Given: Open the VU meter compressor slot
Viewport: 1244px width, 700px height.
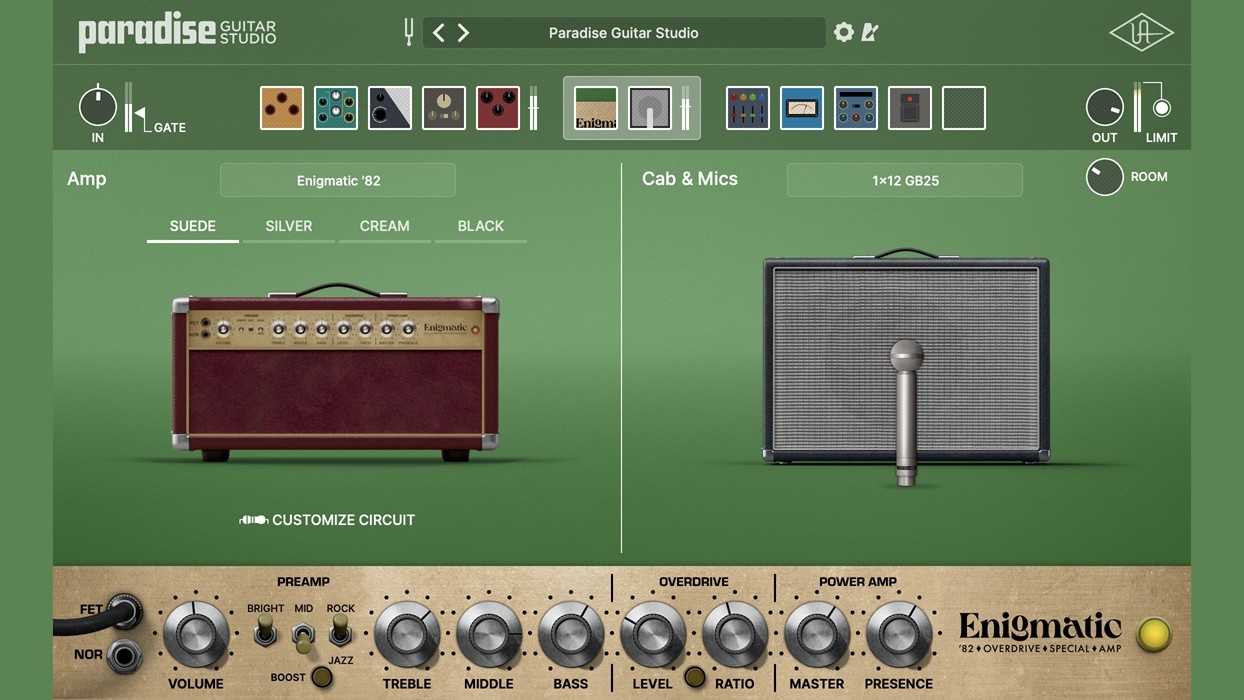Looking at the screenshot, I should 802,108.
